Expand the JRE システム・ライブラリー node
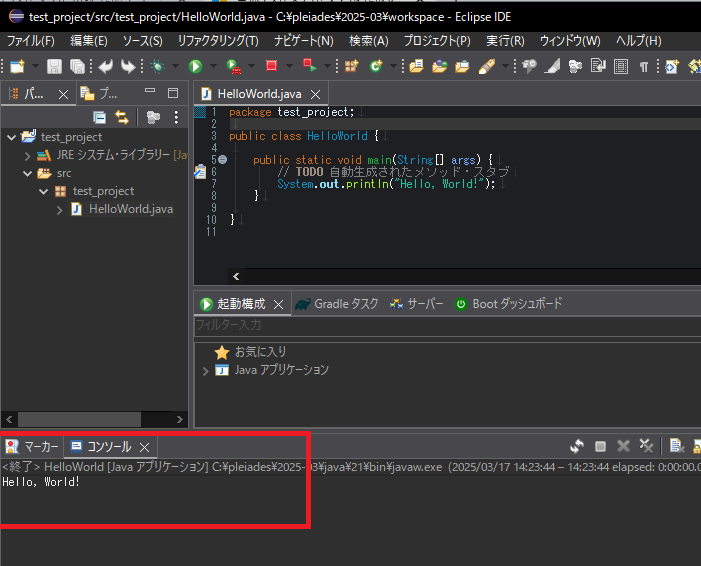This screenshot has width=701, height=566. click(x=27, y=156)
